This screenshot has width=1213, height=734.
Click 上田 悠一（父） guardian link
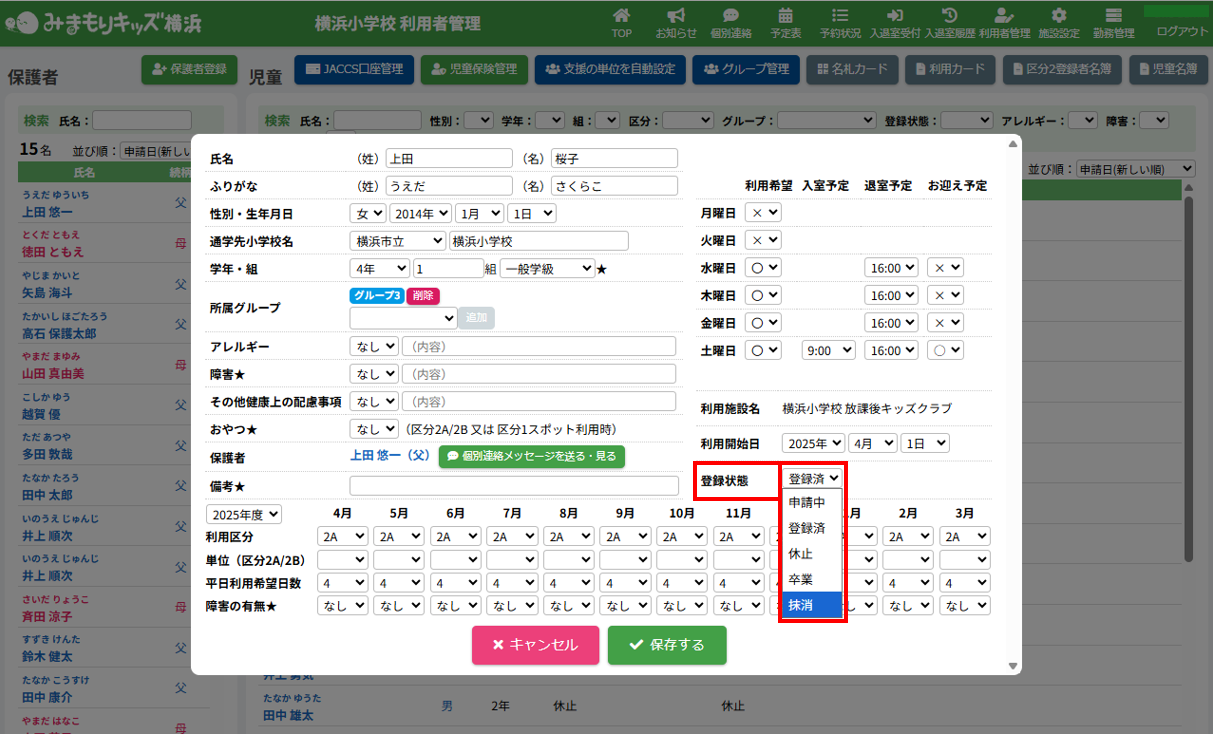tap(389, 456)
